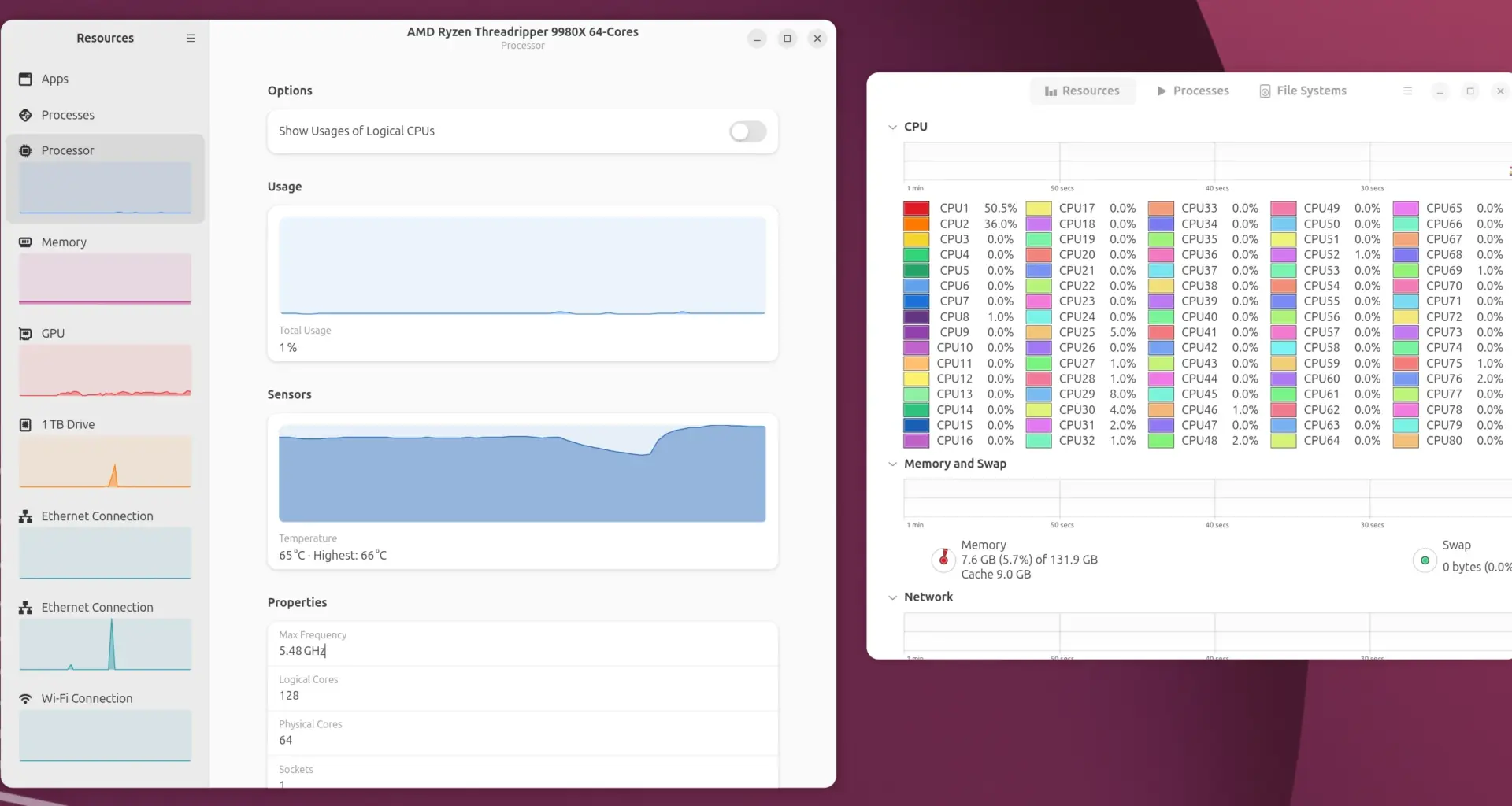Click the red CPU1 color swatch
The width and height of the screenshot is (1512, 806).
[916, 209]
